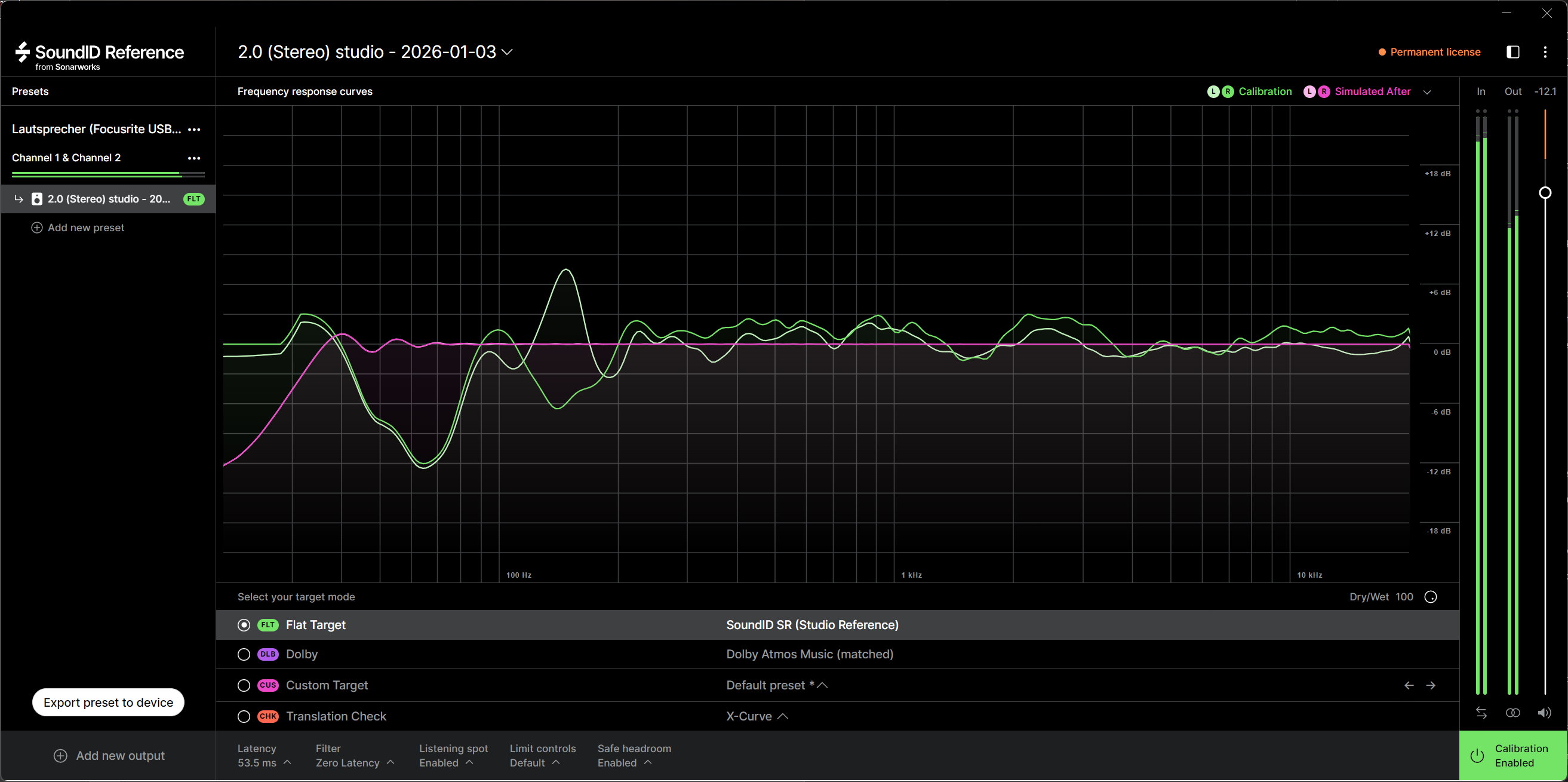Open options for Lautsprecher Focusrite output
1568x782 pixels.
(x=194, y=129)
